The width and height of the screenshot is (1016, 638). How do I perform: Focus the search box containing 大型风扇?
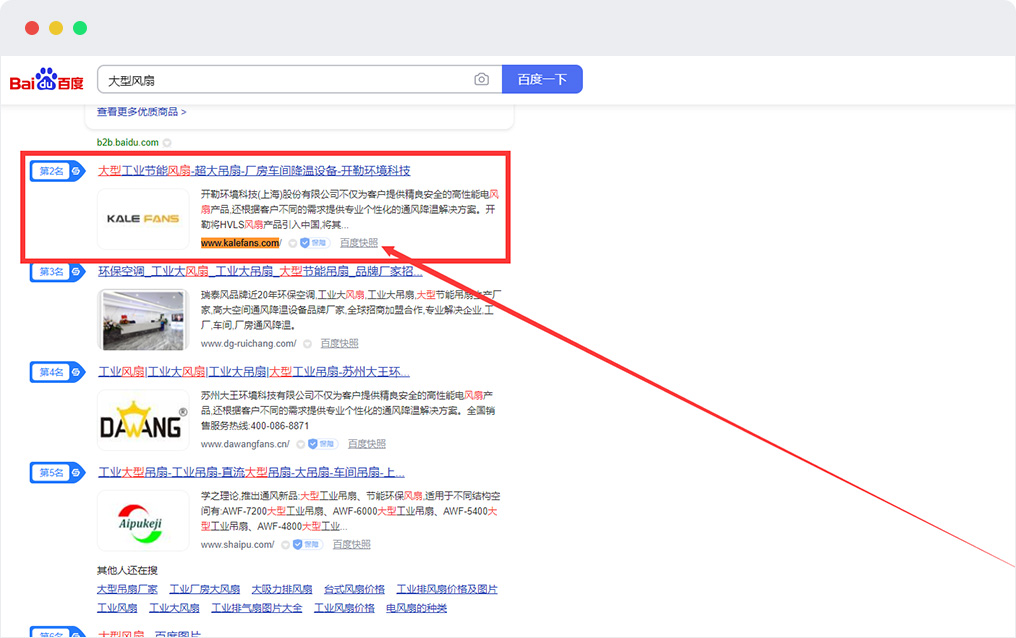coord(299,79)
